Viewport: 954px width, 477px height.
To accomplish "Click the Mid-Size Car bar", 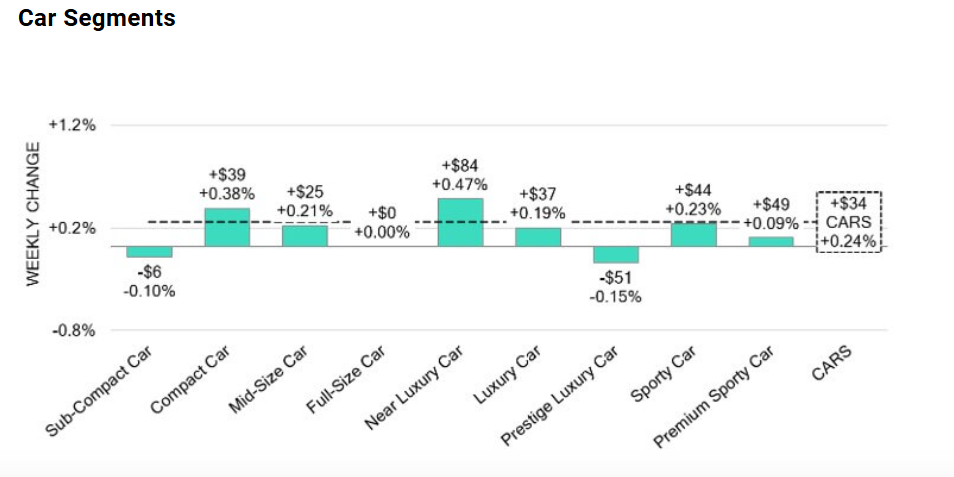I will click(x=305, y=236).
